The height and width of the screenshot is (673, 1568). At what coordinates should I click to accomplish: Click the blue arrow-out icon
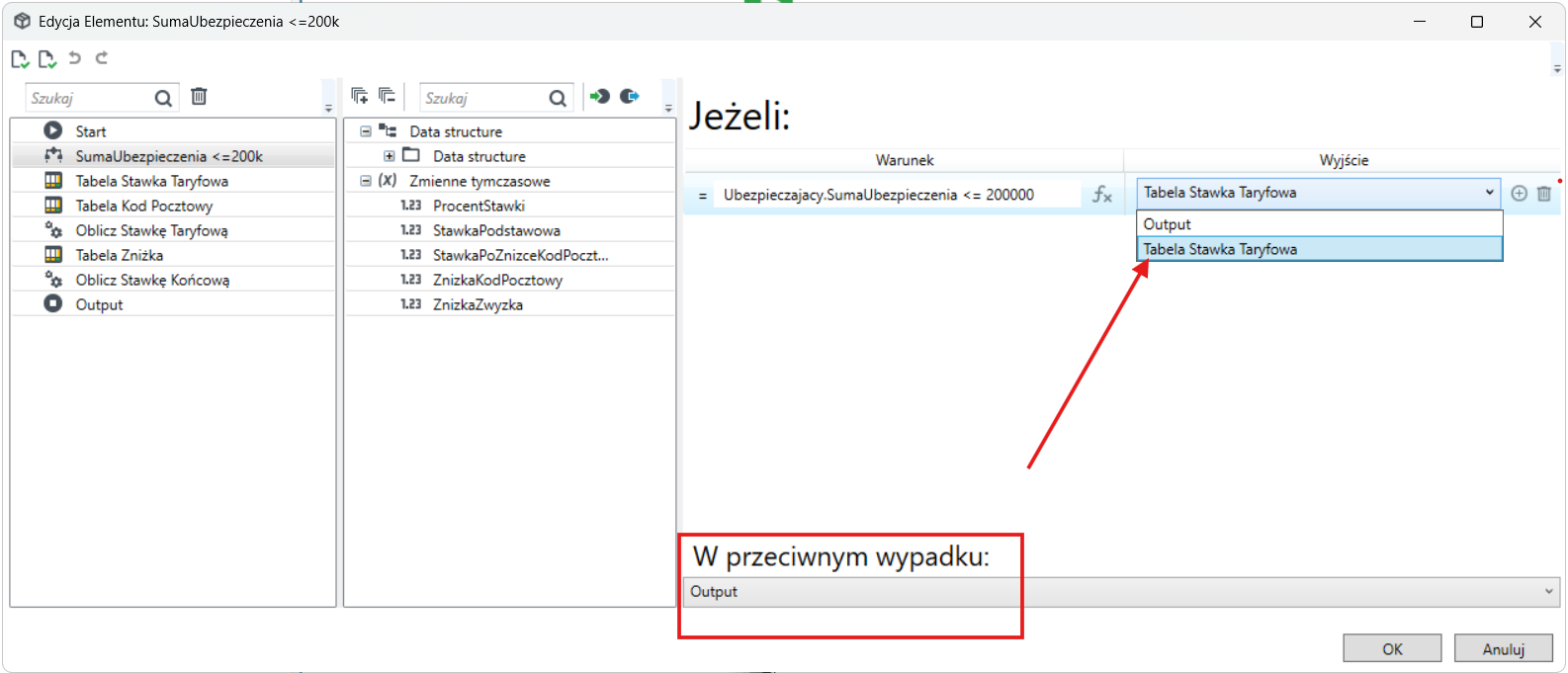tap(630, 96)
